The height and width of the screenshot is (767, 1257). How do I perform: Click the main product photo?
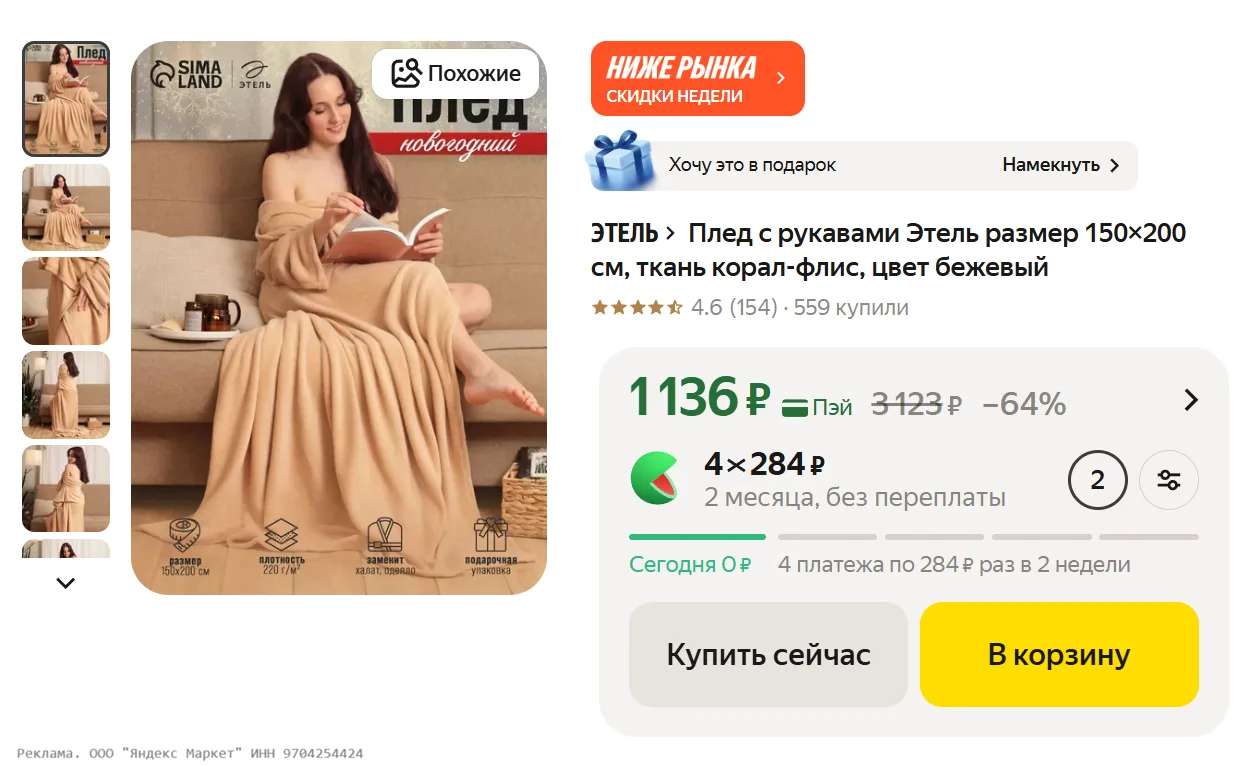(x=339, y=318)
